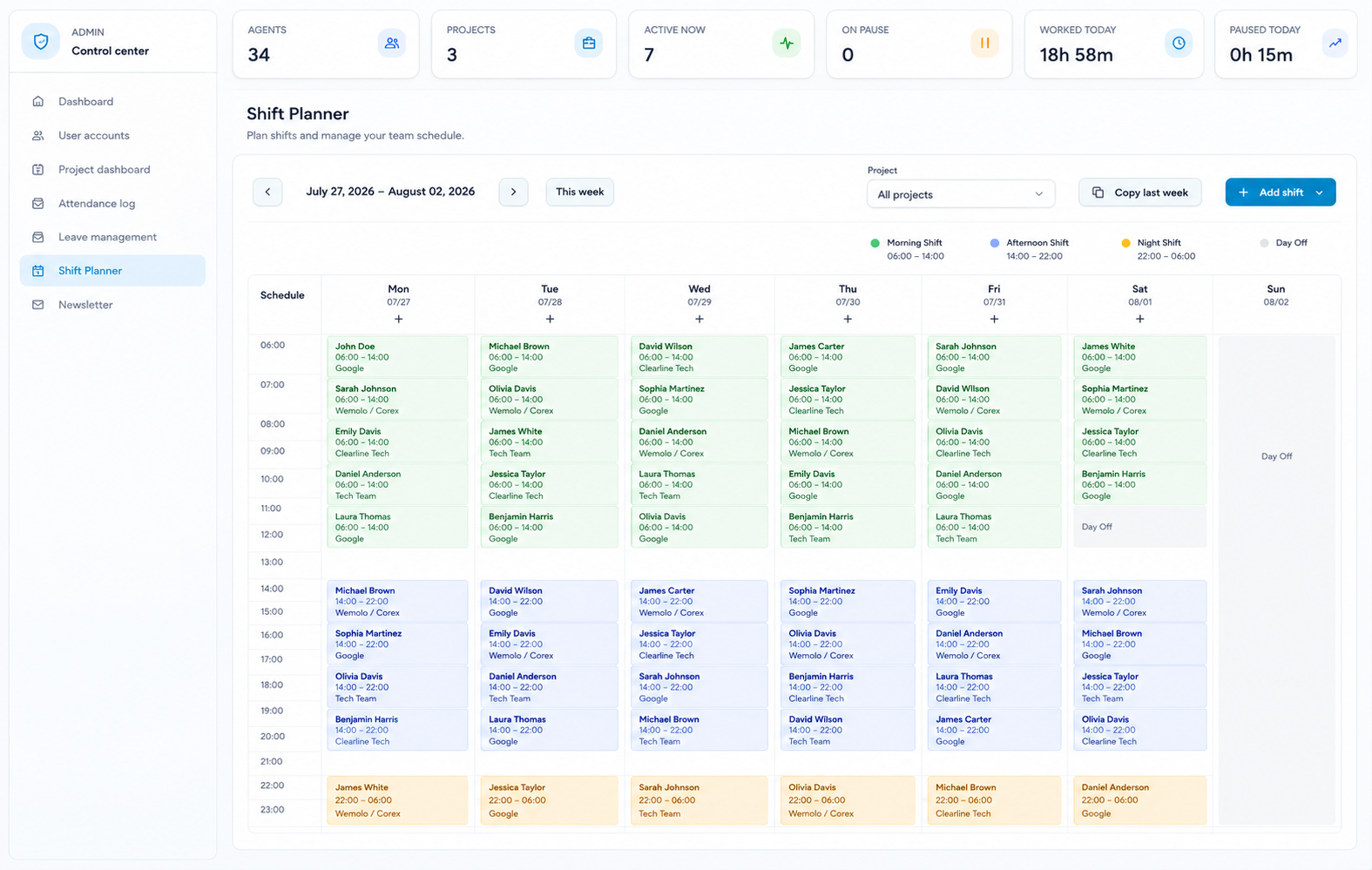The height and width of the screenshot is (870, 1372).
Task: Add a shift on Wednesday 07/29 plus
Action: (x=700, y=319)
